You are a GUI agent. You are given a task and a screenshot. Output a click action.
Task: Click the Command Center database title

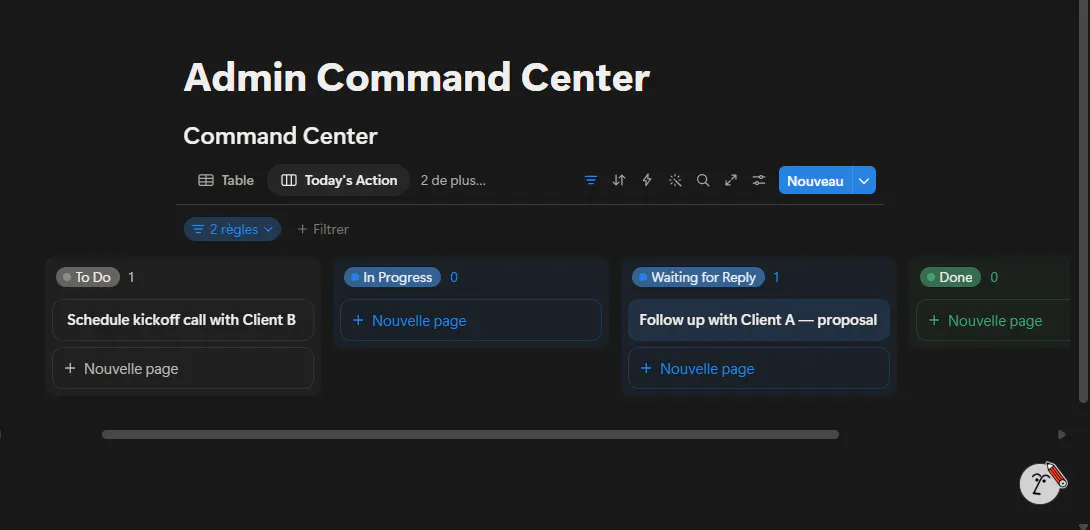coord(280,136)
